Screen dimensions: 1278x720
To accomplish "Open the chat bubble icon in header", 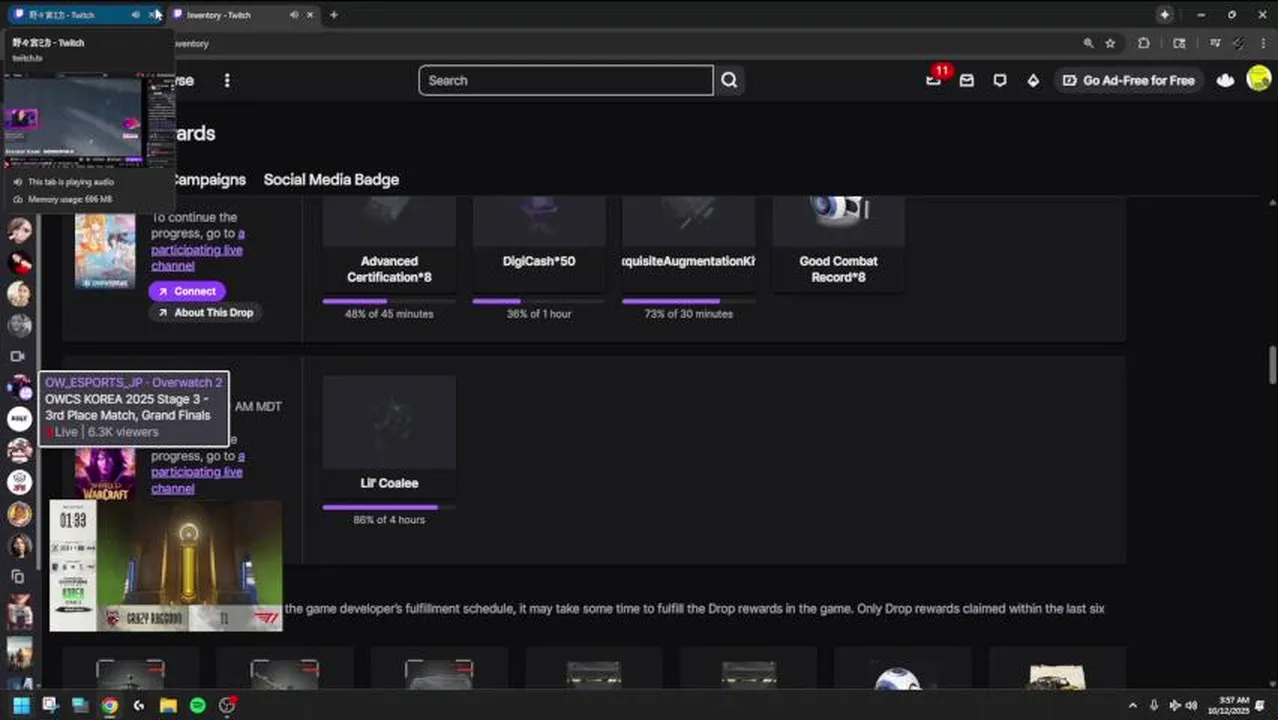I will click(1000, 80).
